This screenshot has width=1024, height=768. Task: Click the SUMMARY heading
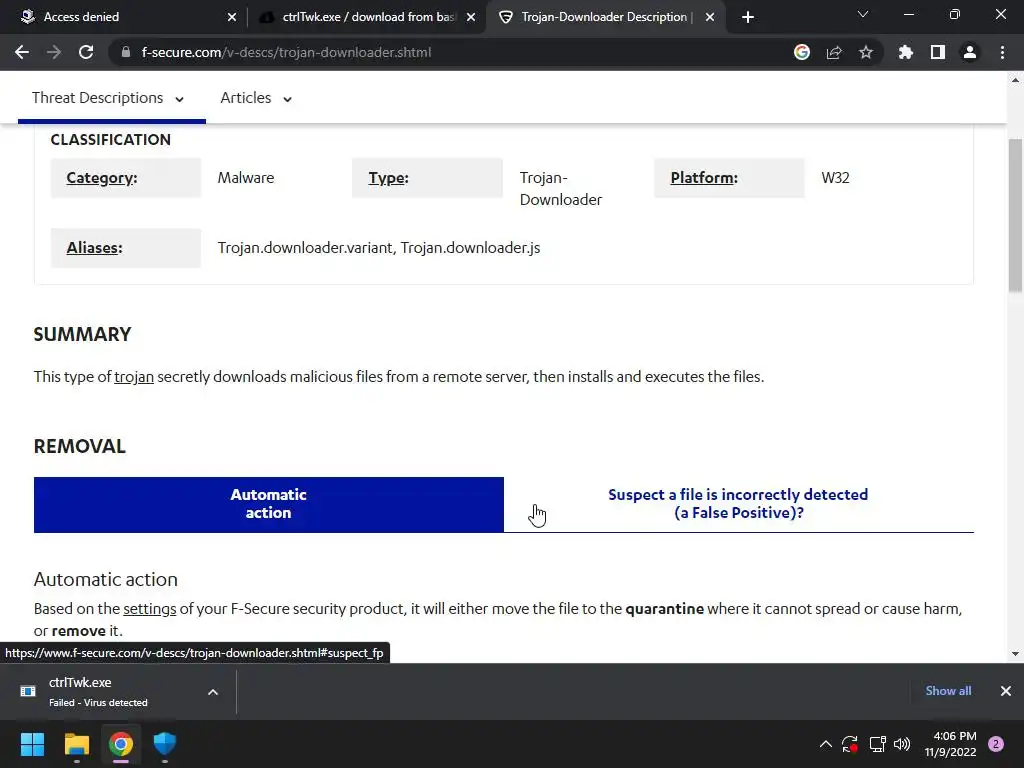82,334
